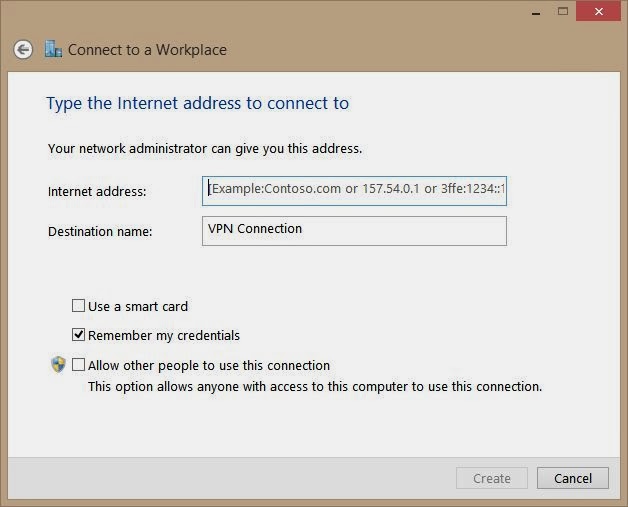Cancel the VPN connection setup
The image size is (628, 507).
572,478
